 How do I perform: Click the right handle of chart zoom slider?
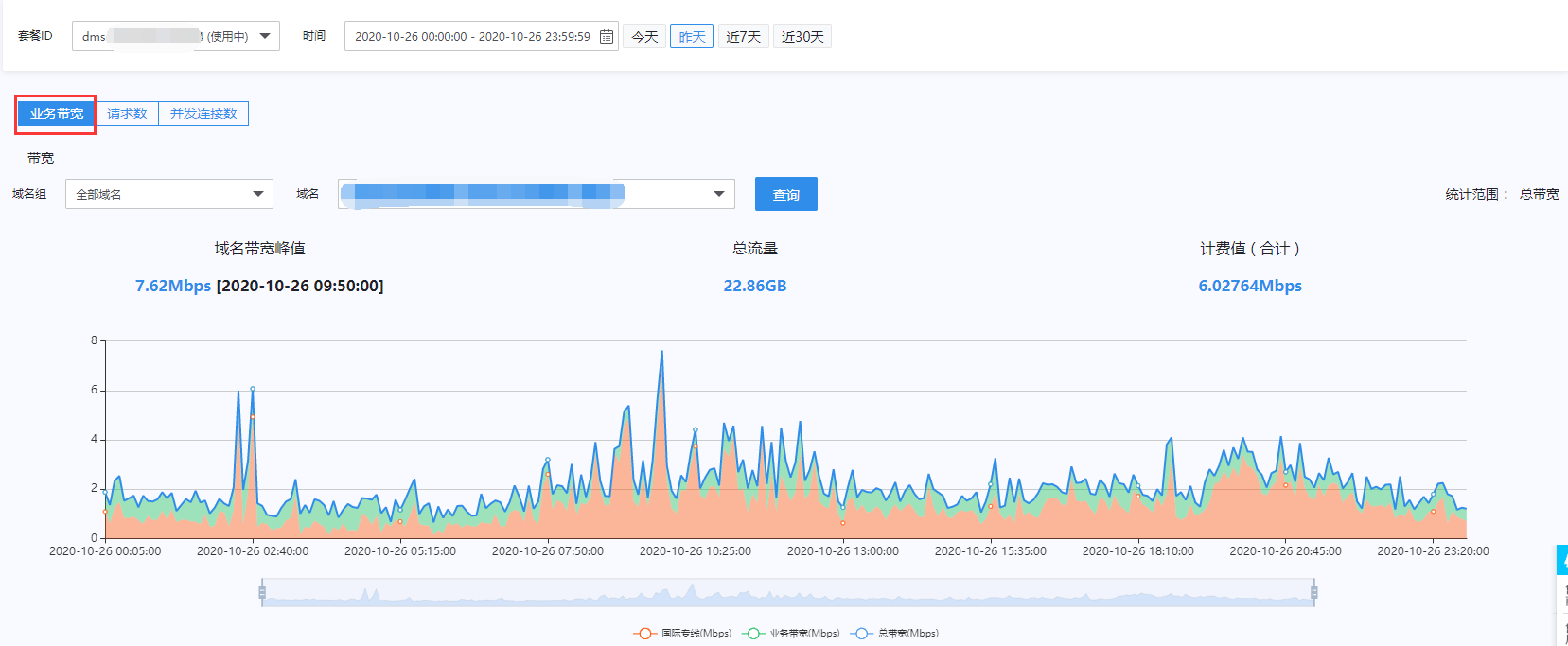pyautogui.click(x=1314, y=593)
